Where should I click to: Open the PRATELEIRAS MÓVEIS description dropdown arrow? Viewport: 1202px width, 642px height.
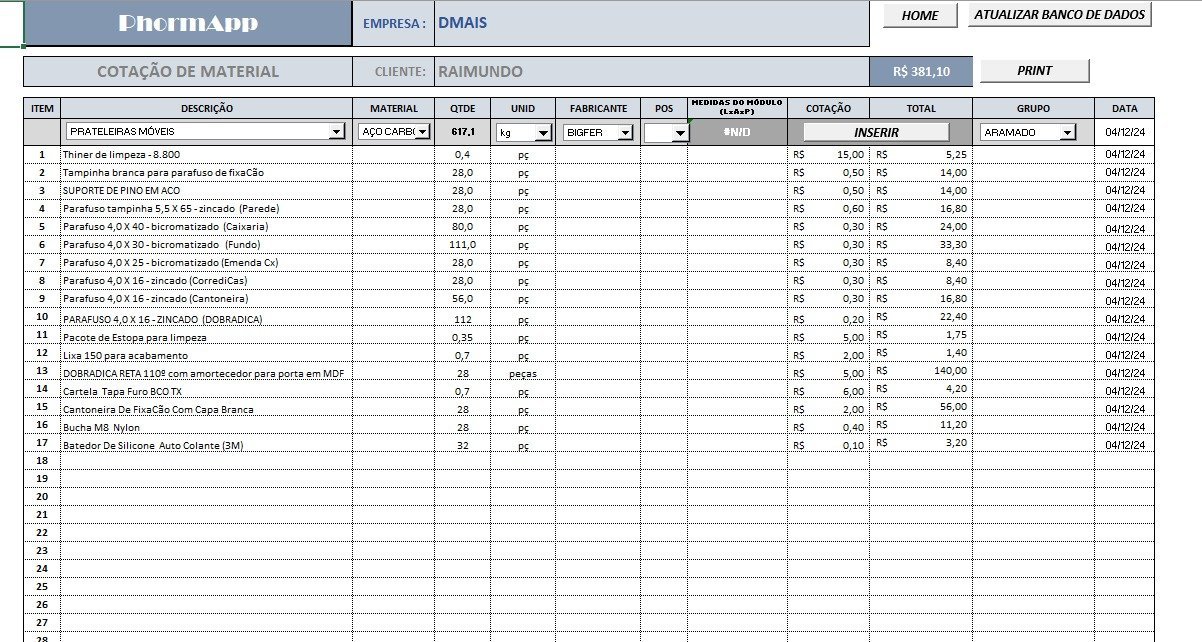336,132
